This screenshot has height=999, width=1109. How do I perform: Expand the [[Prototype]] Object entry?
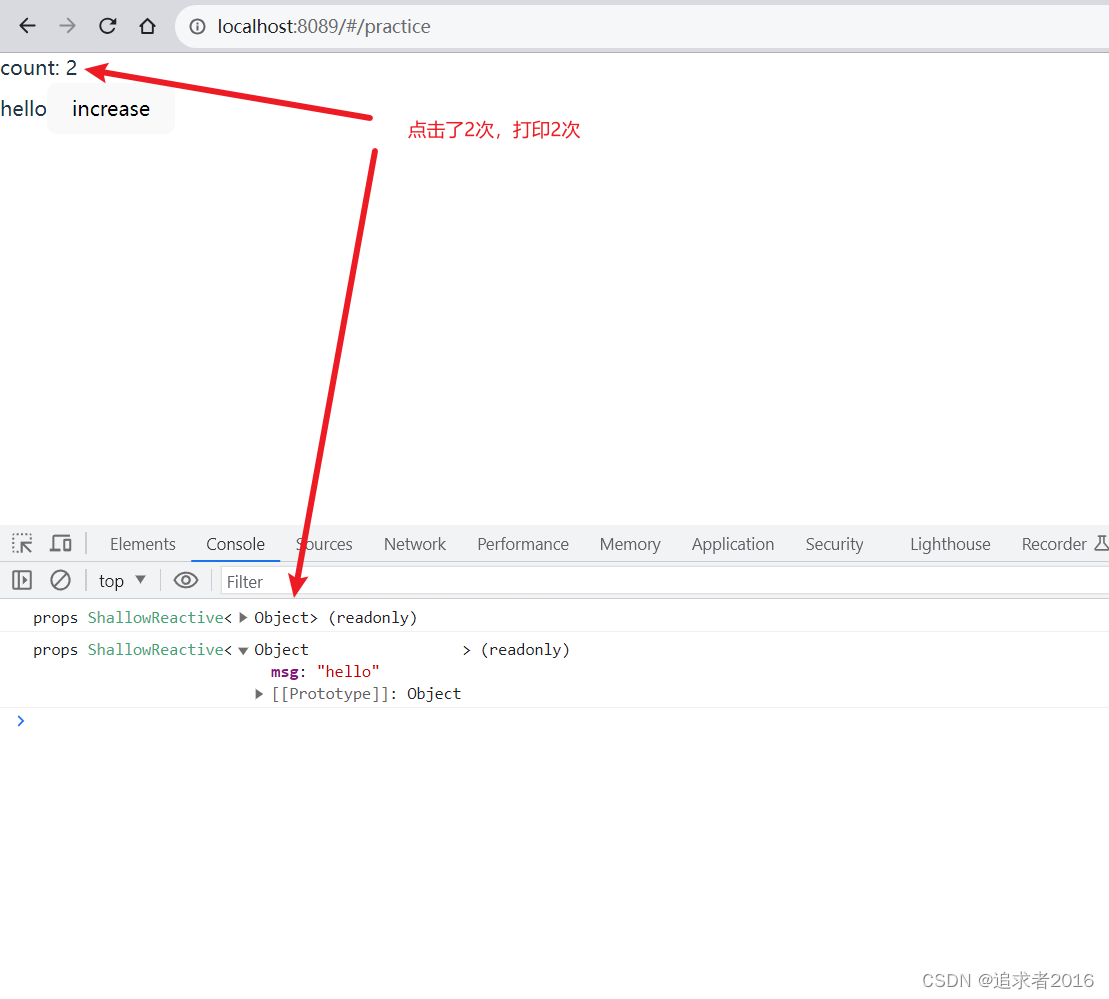(x=260, y=694)
